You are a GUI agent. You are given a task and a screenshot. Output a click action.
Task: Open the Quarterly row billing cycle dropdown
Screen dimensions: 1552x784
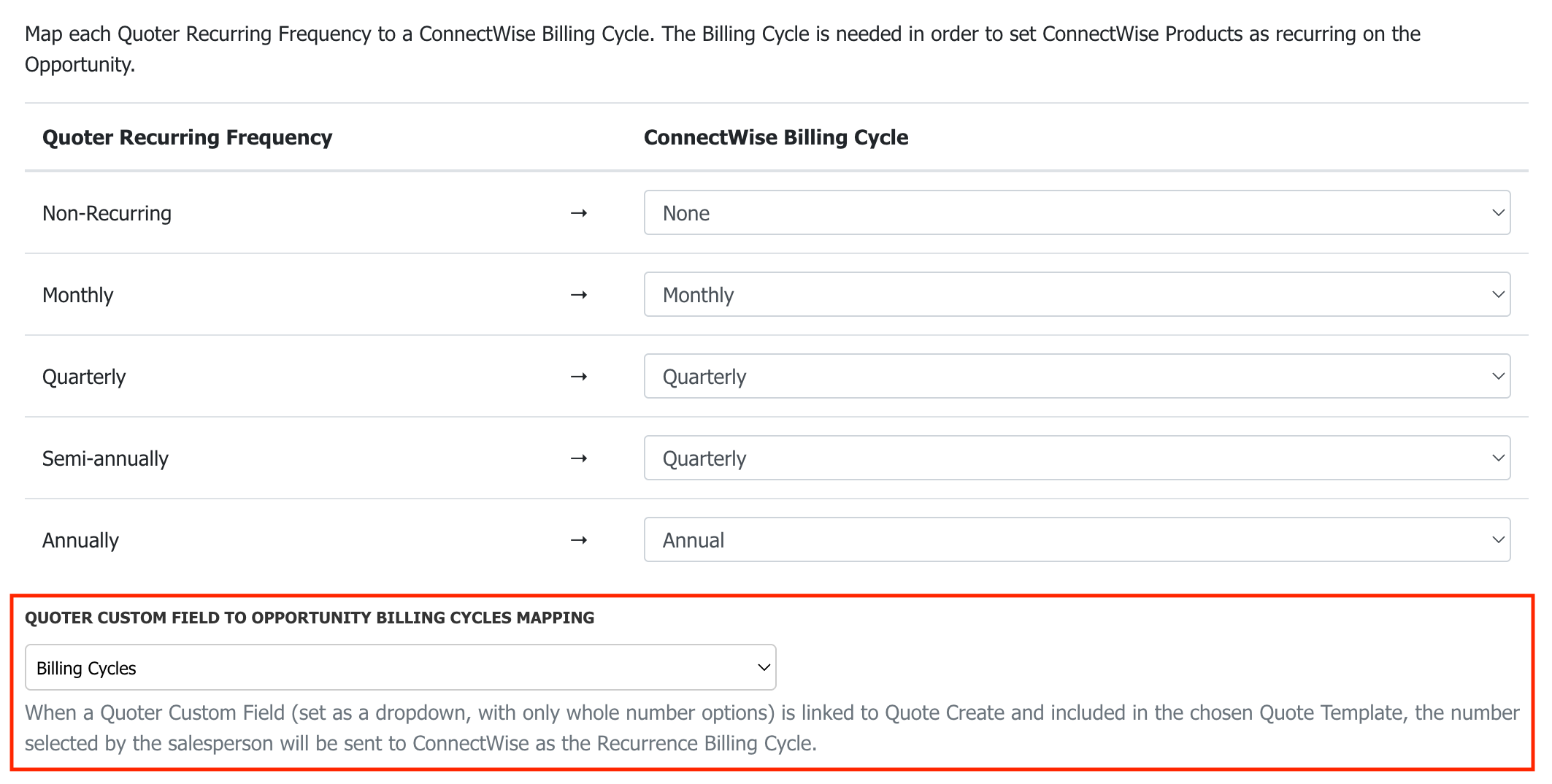click(x=1077, y=376)
